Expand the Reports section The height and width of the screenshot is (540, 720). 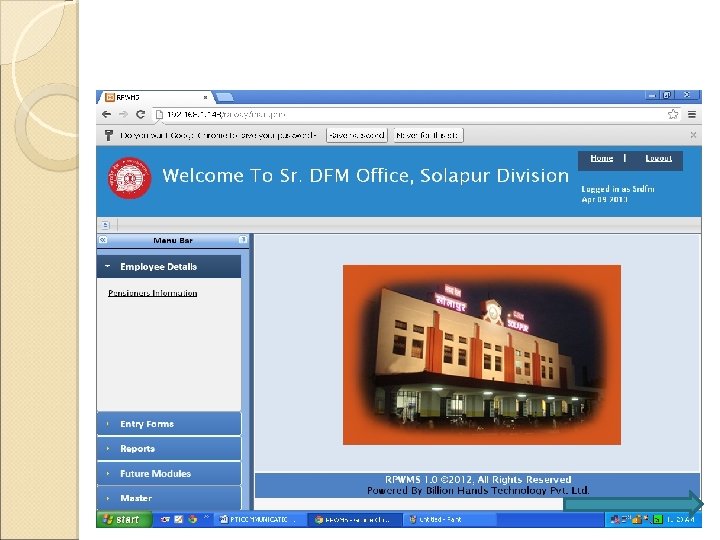point(169,449)
